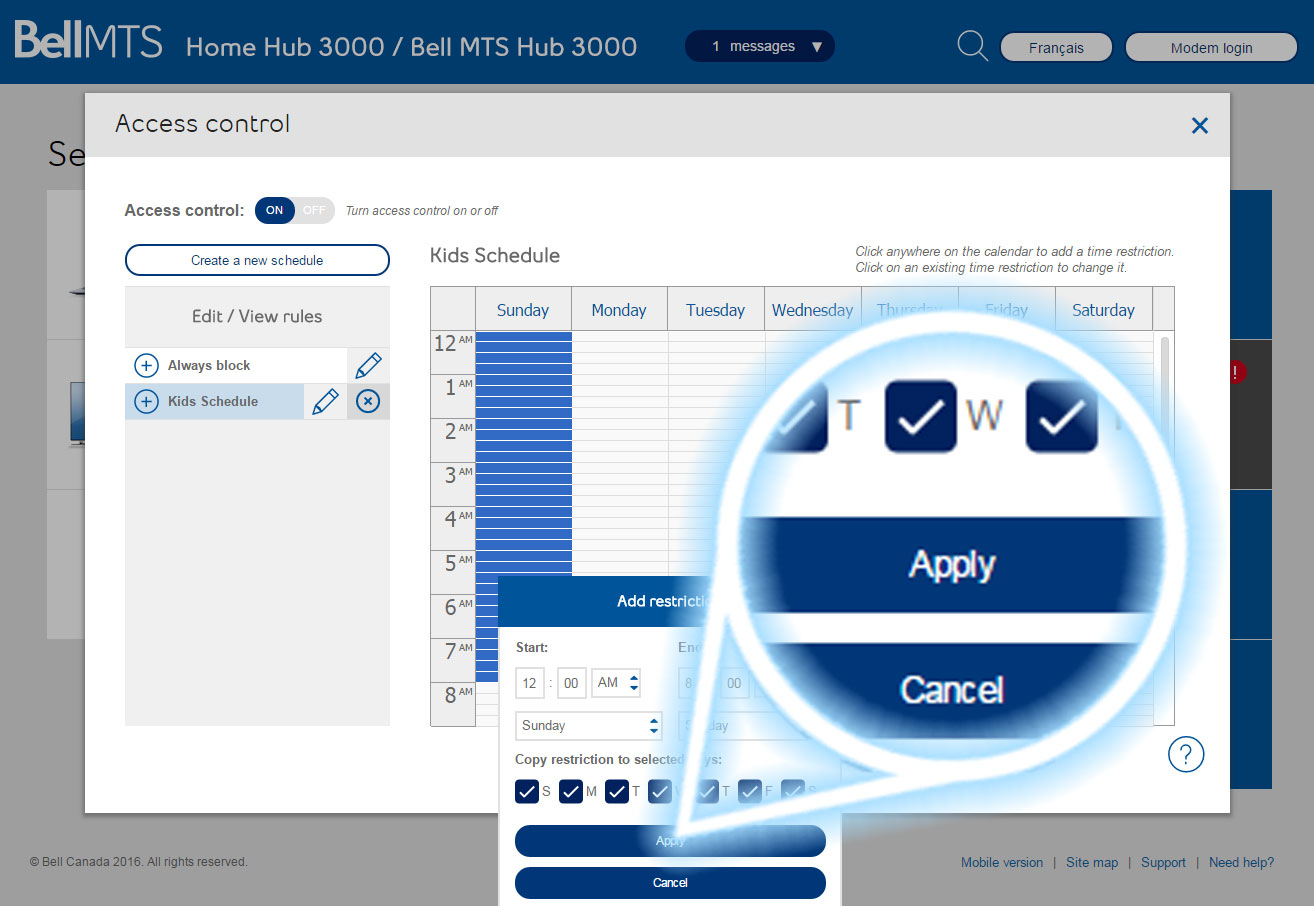1314x906 pixels.
Task: Click the 12 AM time label
Action: (x=452, y=343)
